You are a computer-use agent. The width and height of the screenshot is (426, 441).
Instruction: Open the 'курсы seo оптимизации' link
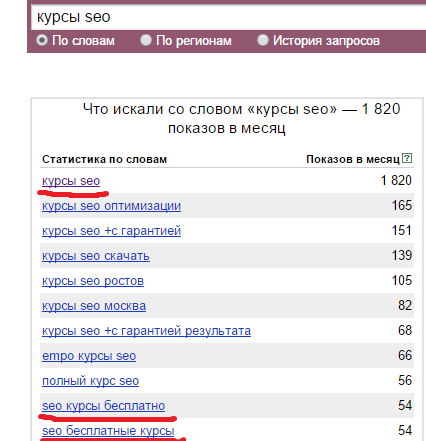click(x=111, y=206)
